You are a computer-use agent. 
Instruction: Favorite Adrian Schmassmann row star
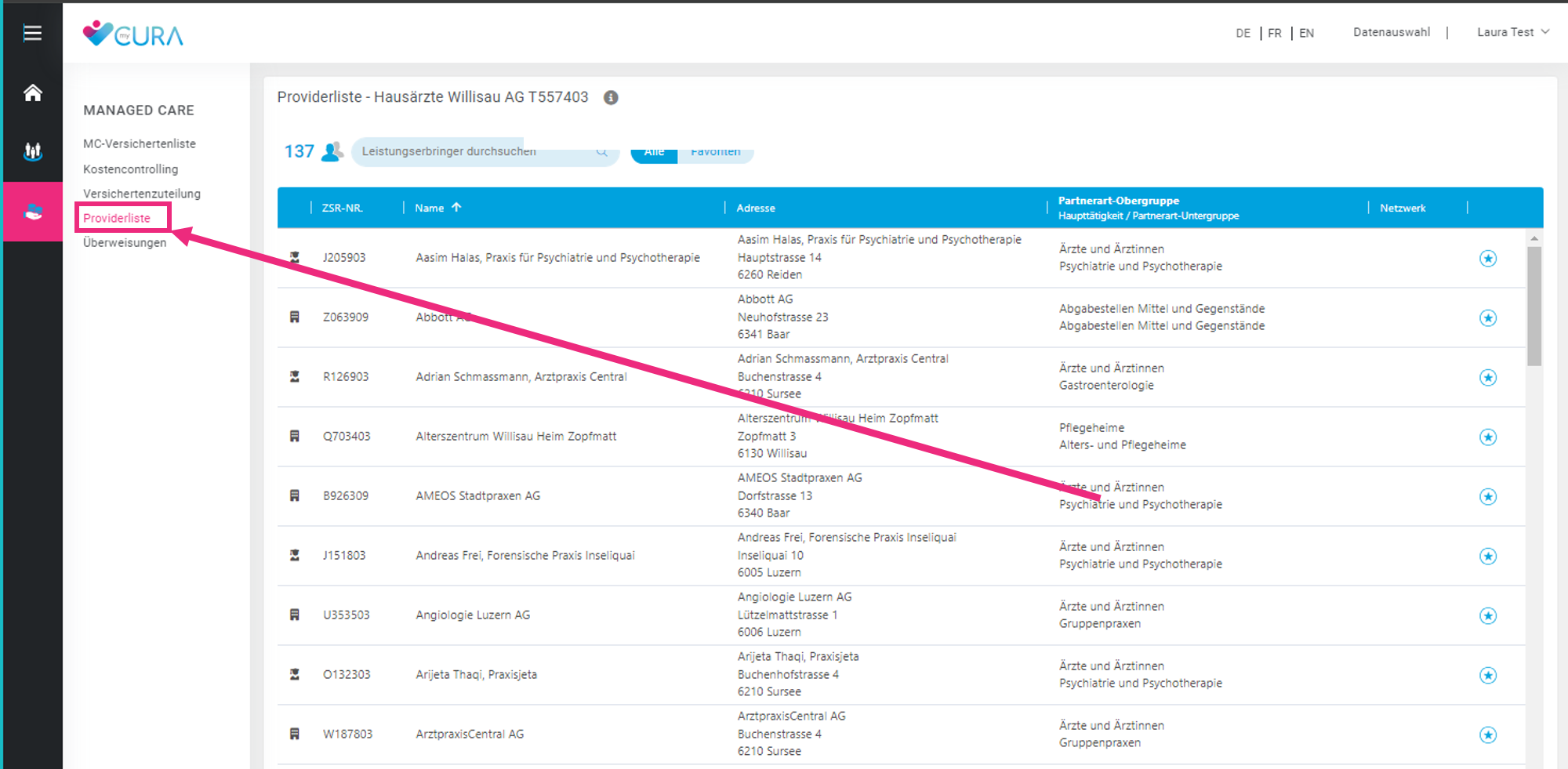tap(1487, 377)
